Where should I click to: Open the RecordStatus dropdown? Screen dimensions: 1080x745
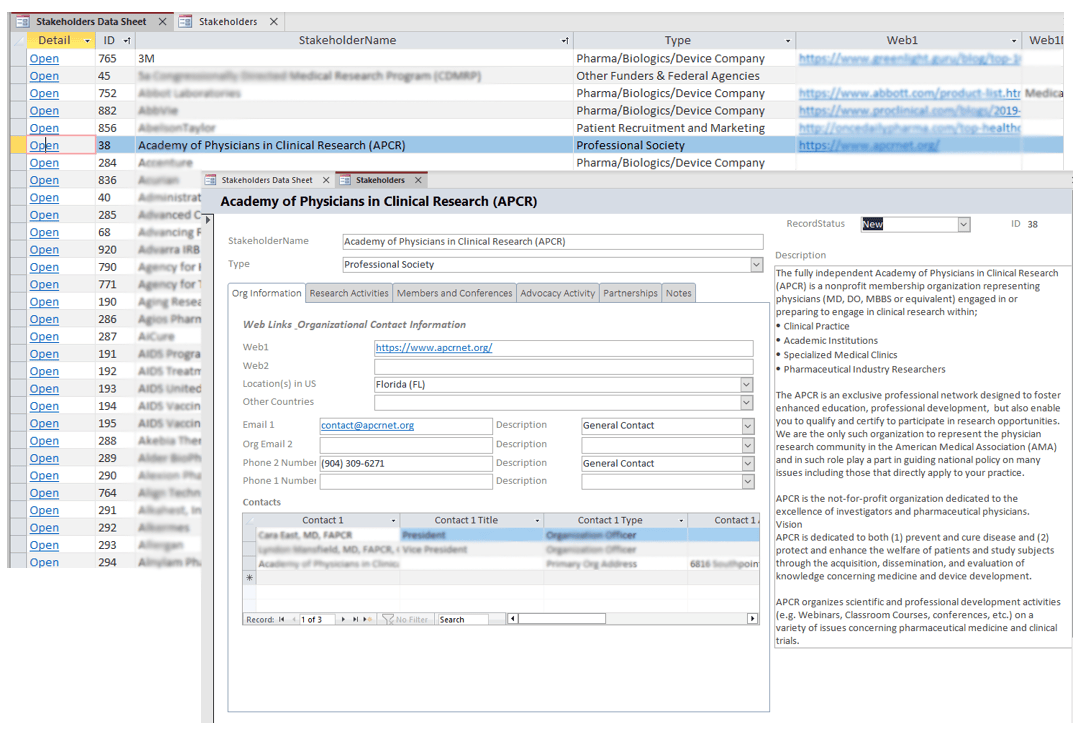[964, 224]
